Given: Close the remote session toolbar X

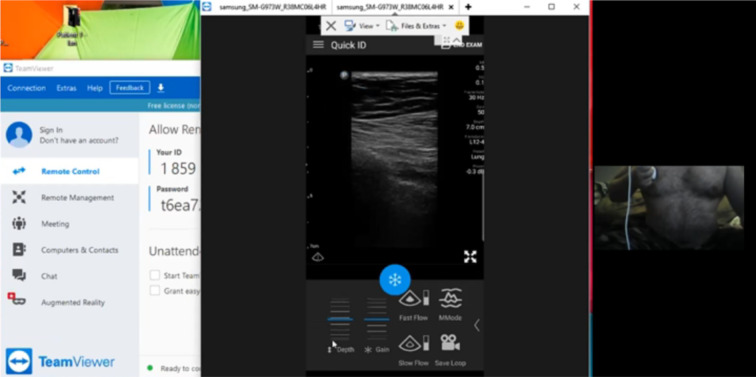Looking at the screenshot, I should (x=331, y=26).
